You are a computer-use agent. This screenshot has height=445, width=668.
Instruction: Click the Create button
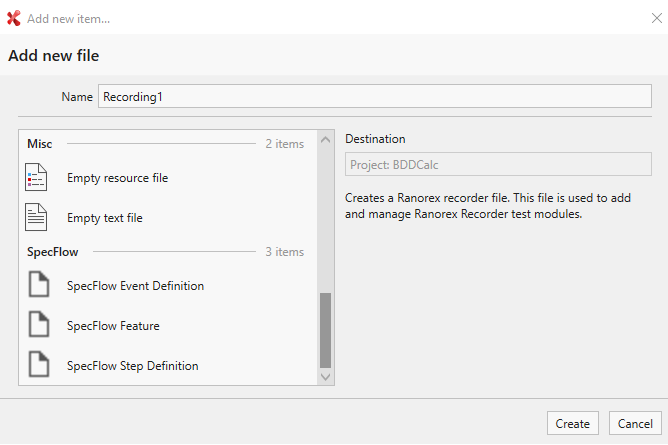(573, 423)
